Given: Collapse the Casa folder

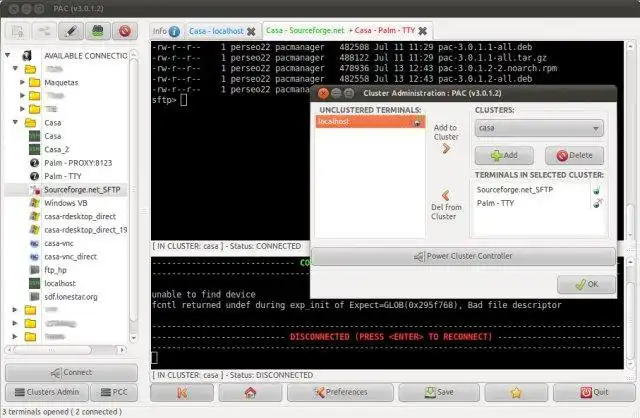Looking at the screenshot, I should (16, 122).
